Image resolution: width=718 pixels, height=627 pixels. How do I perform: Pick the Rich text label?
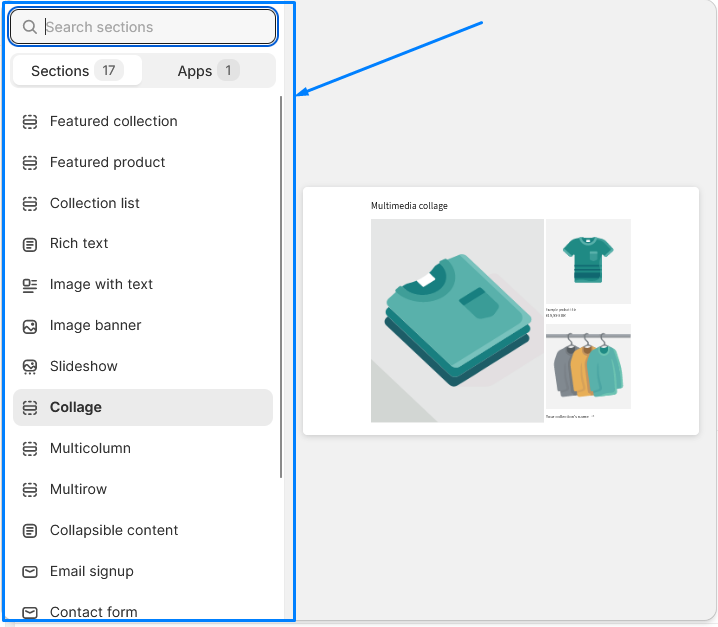pos(79,243)
